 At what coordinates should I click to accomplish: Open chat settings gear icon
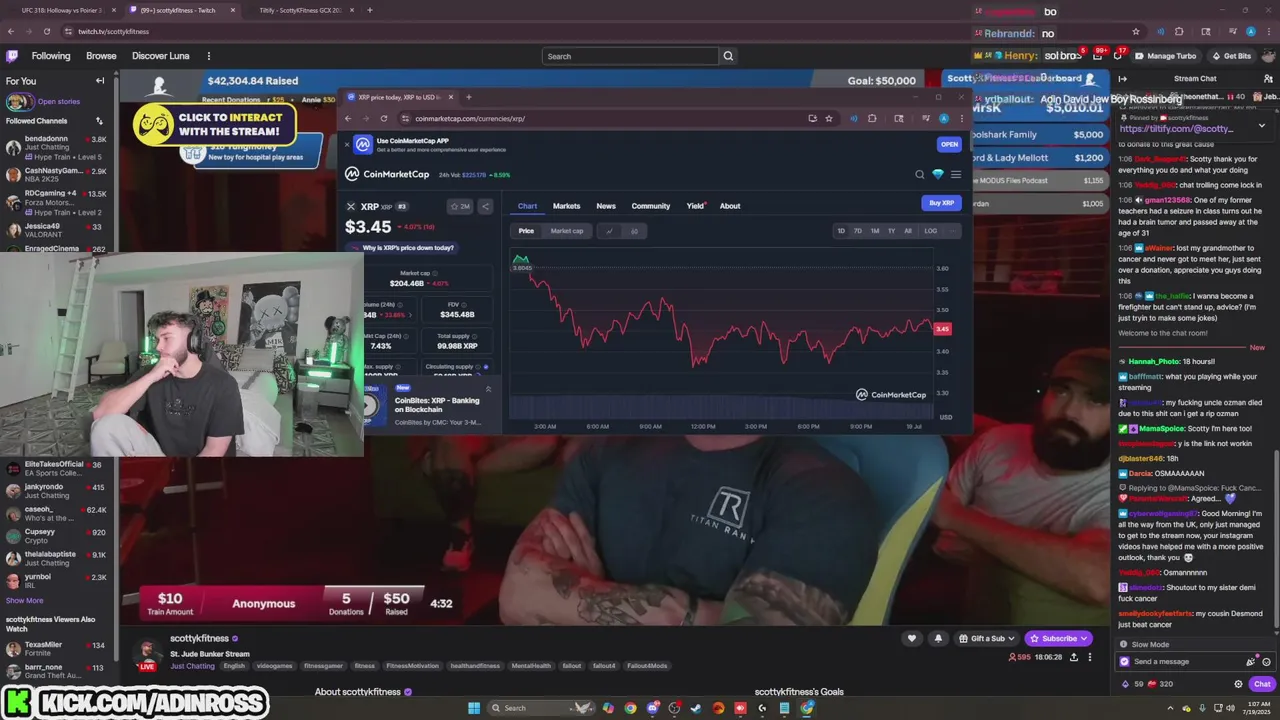click(x=1238, y=684)
